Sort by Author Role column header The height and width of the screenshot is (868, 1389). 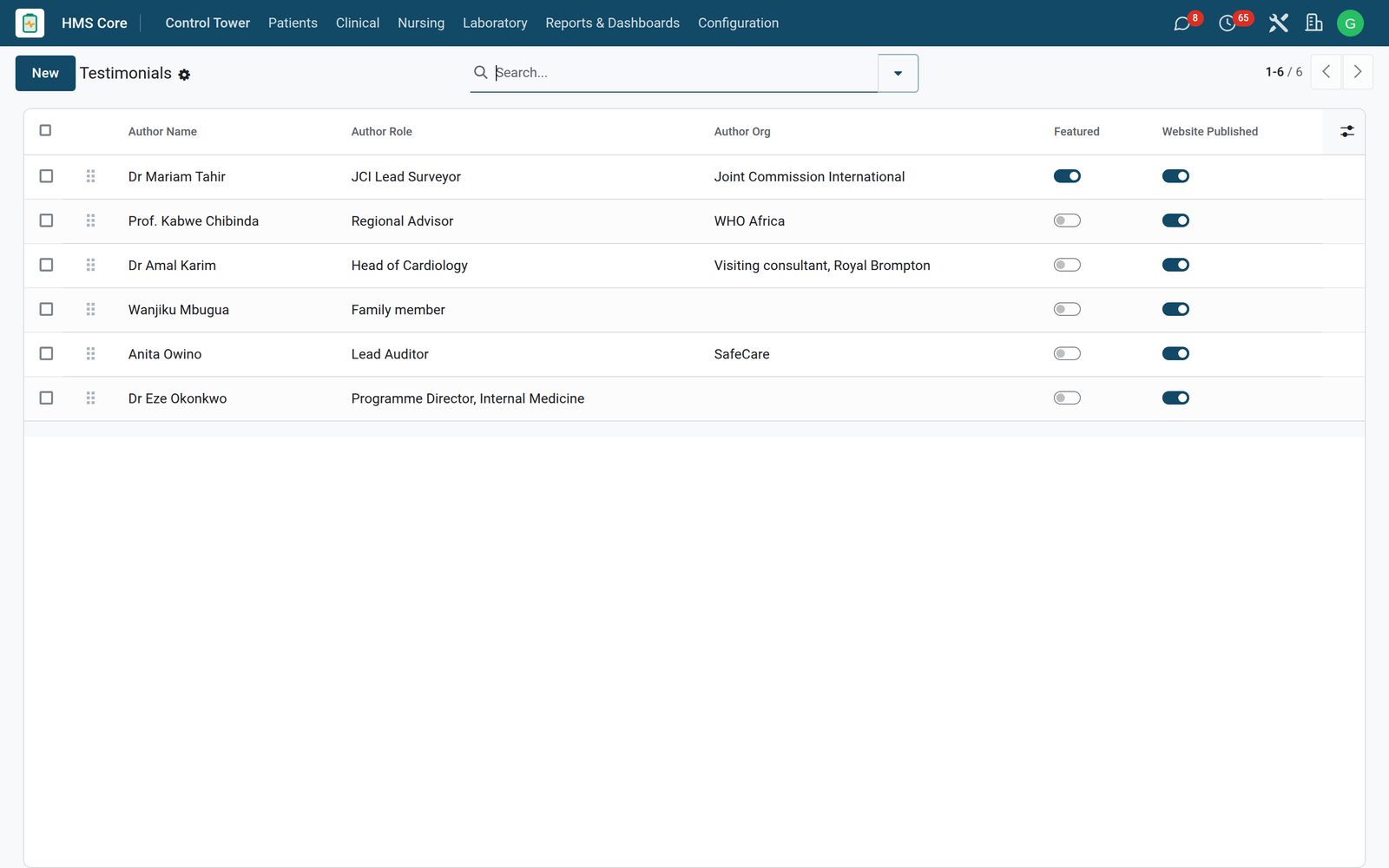(382, 132)
